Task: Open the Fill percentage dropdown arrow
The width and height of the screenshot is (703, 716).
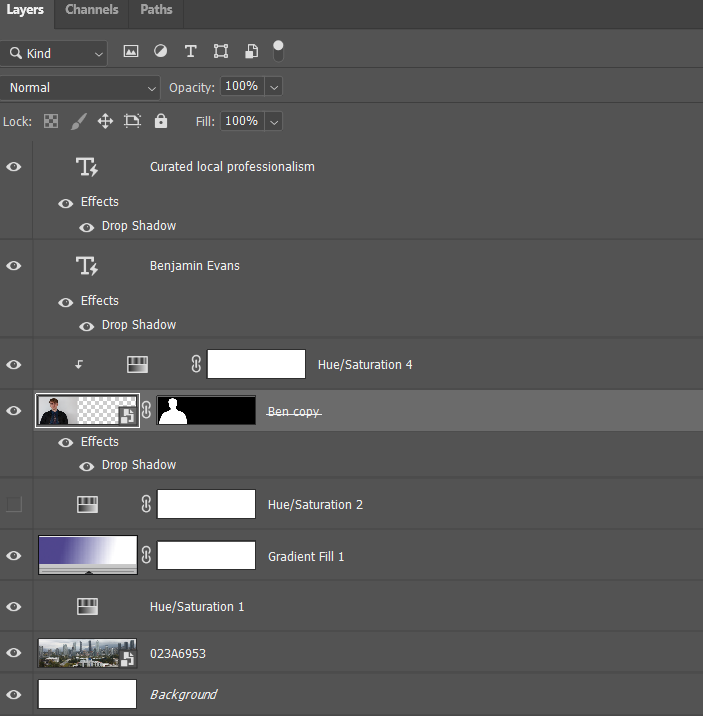Action: coord(274,121)
